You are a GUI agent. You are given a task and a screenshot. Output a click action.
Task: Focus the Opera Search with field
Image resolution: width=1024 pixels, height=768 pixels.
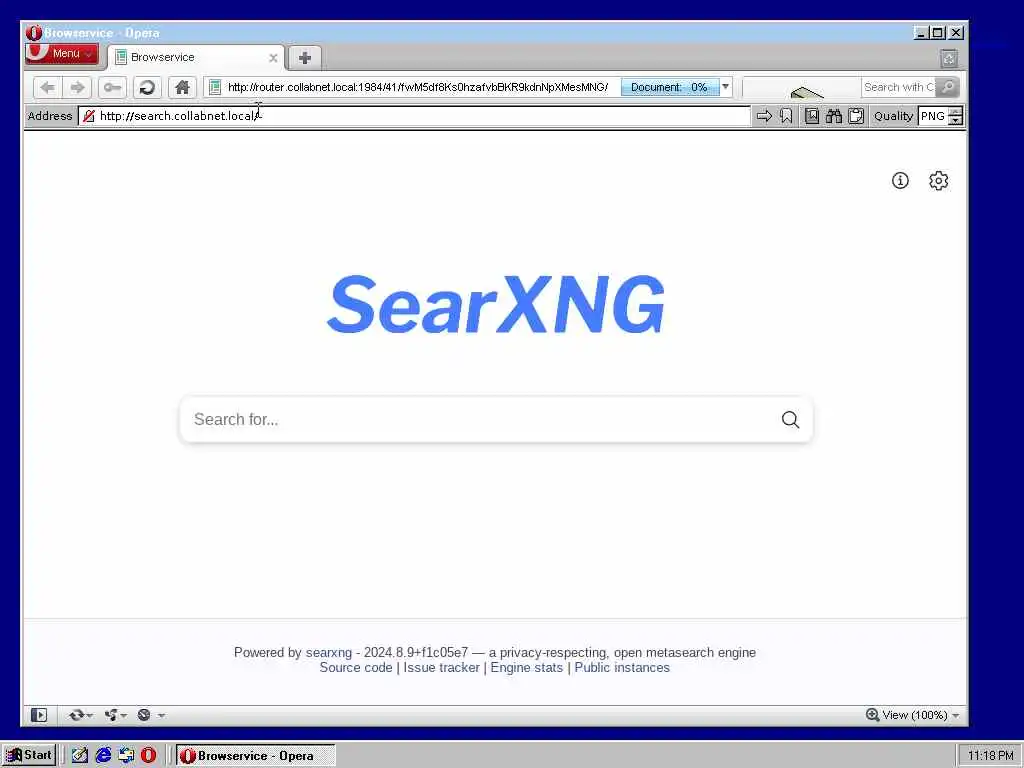pyautogui.click(x=898, y=87)
